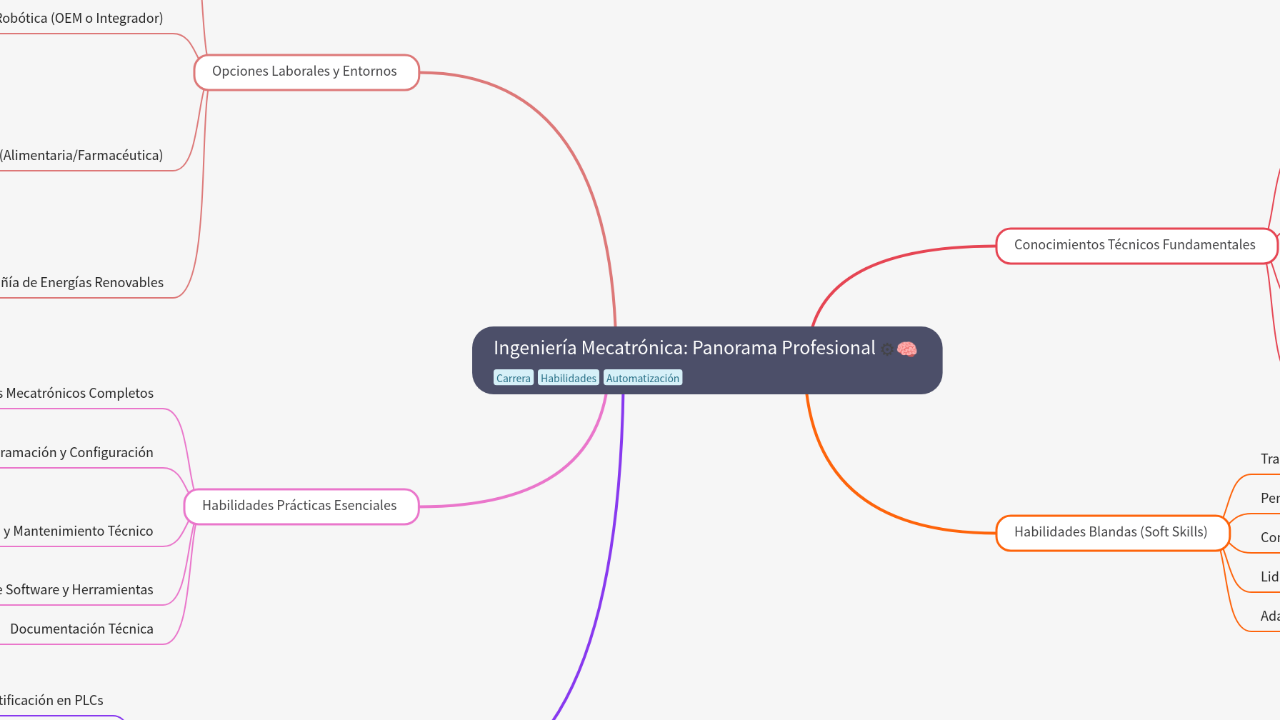The width and height of the screenshot is (1280, 720).
Task: Collapse the 'Conocimientos Técnicos Fundamentales' branch
Action: [x=1135, y=245]
